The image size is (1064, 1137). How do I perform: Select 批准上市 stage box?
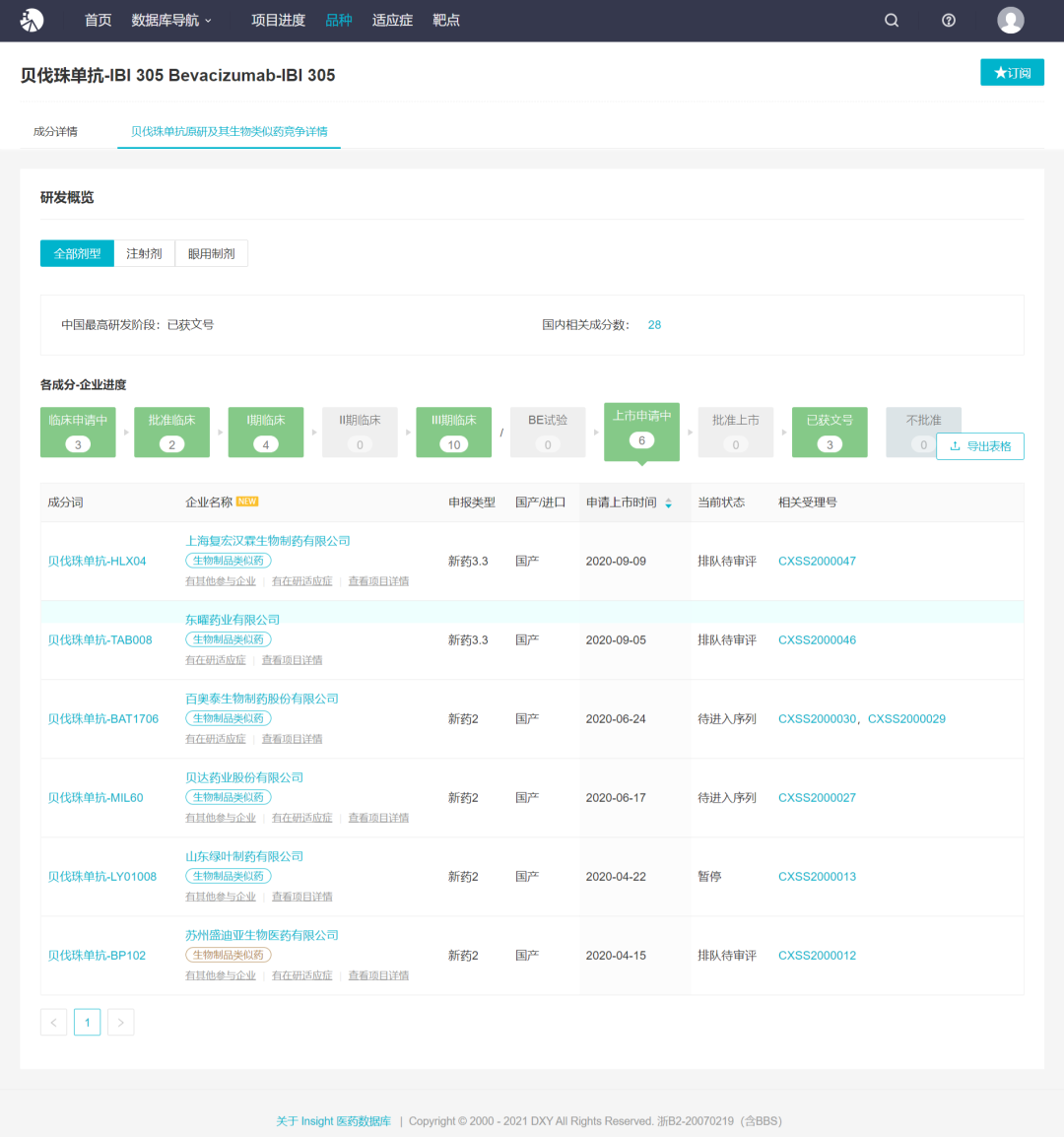click(736, 433)
